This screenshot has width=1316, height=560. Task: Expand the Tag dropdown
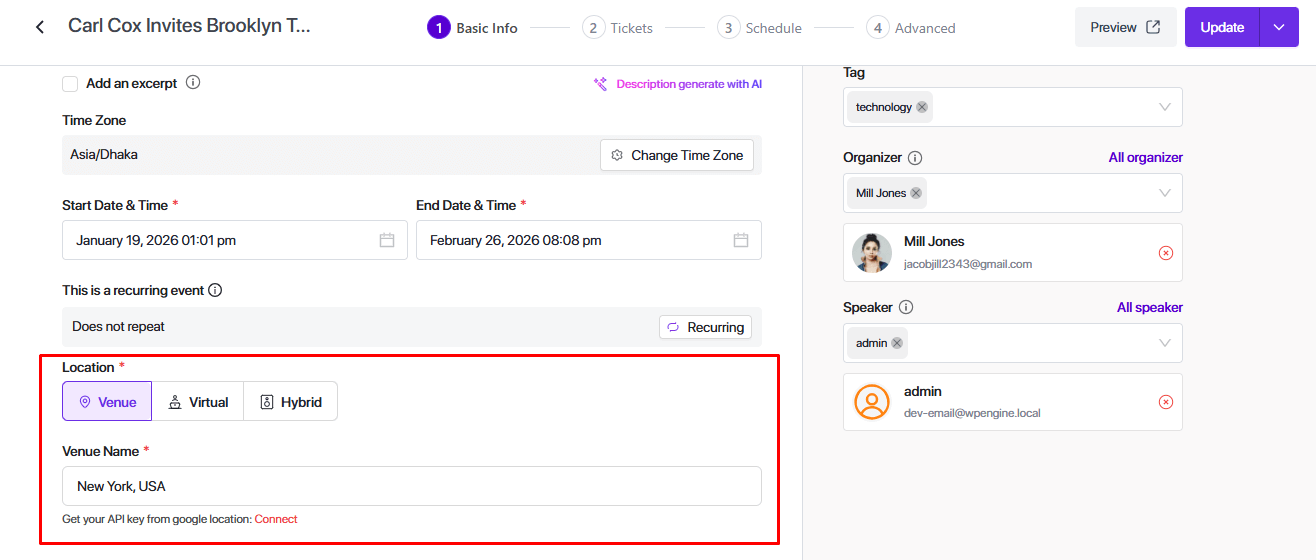pos(1165,107)
